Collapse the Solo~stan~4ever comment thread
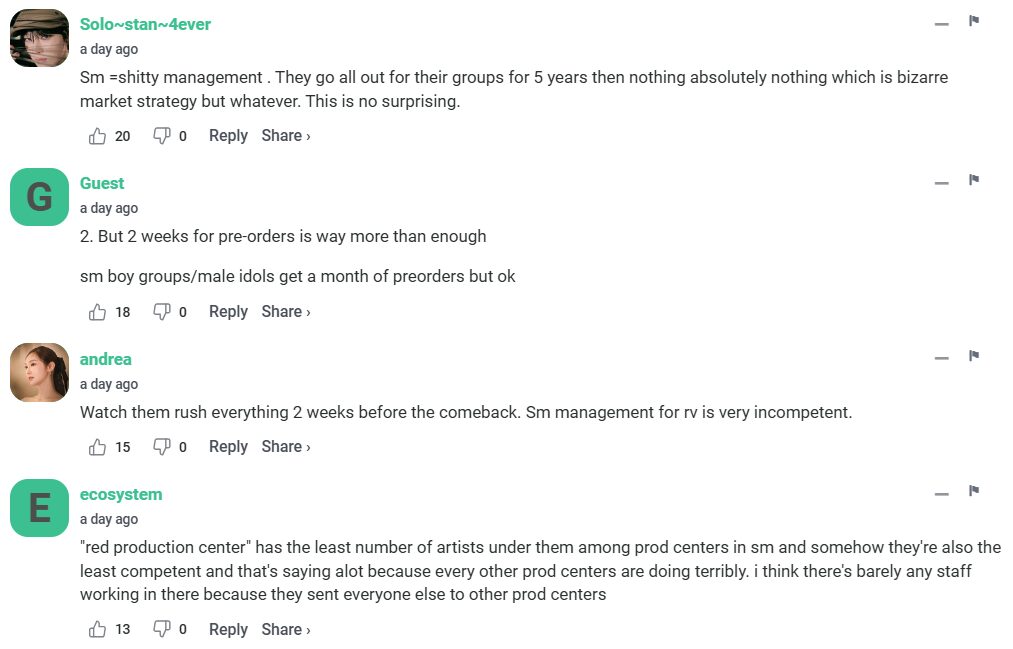This screenshot has height=649, width=1013. point(941,23)
